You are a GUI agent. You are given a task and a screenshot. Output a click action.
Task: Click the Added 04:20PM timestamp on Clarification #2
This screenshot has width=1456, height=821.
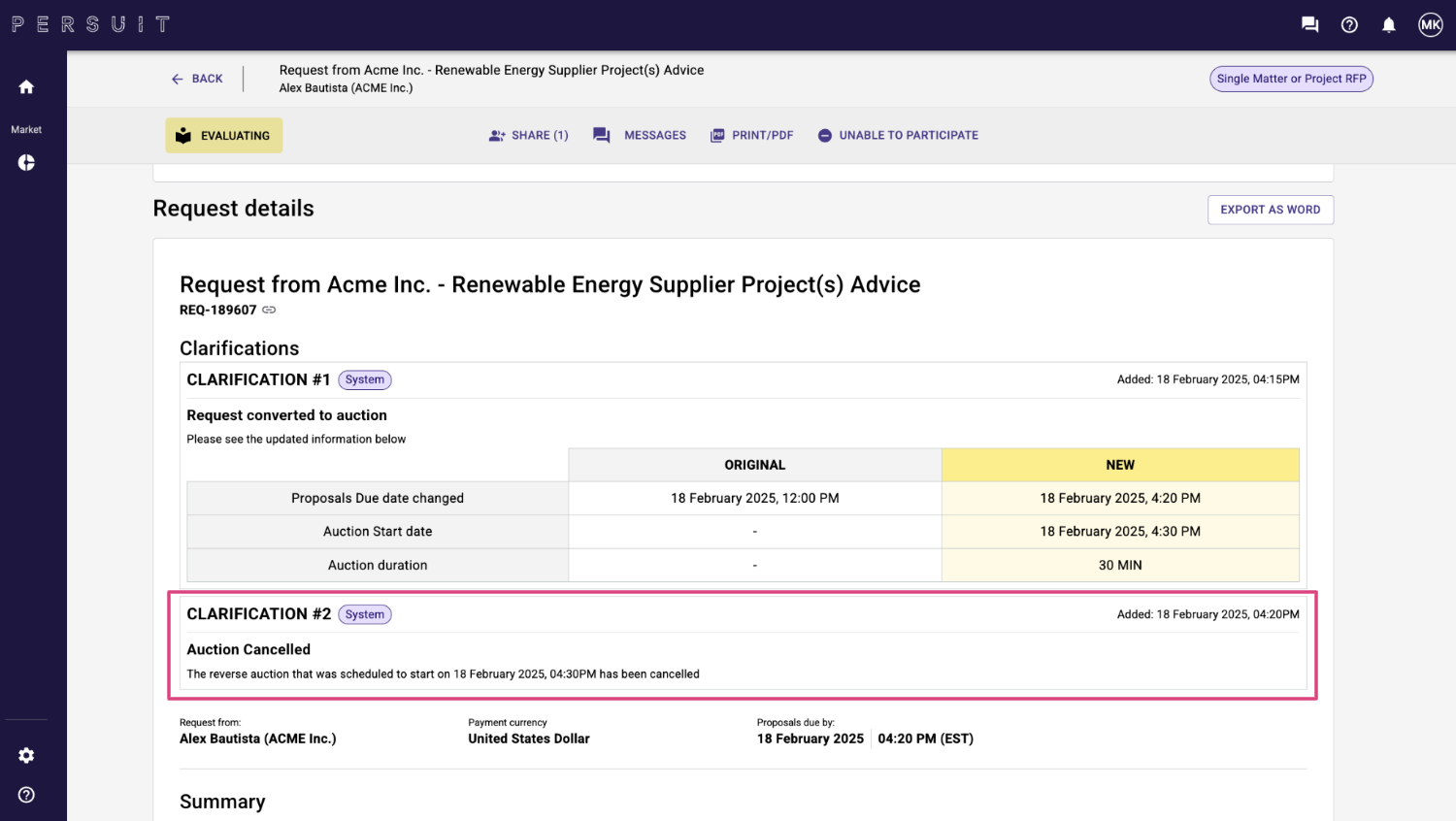pos(1208,614)
